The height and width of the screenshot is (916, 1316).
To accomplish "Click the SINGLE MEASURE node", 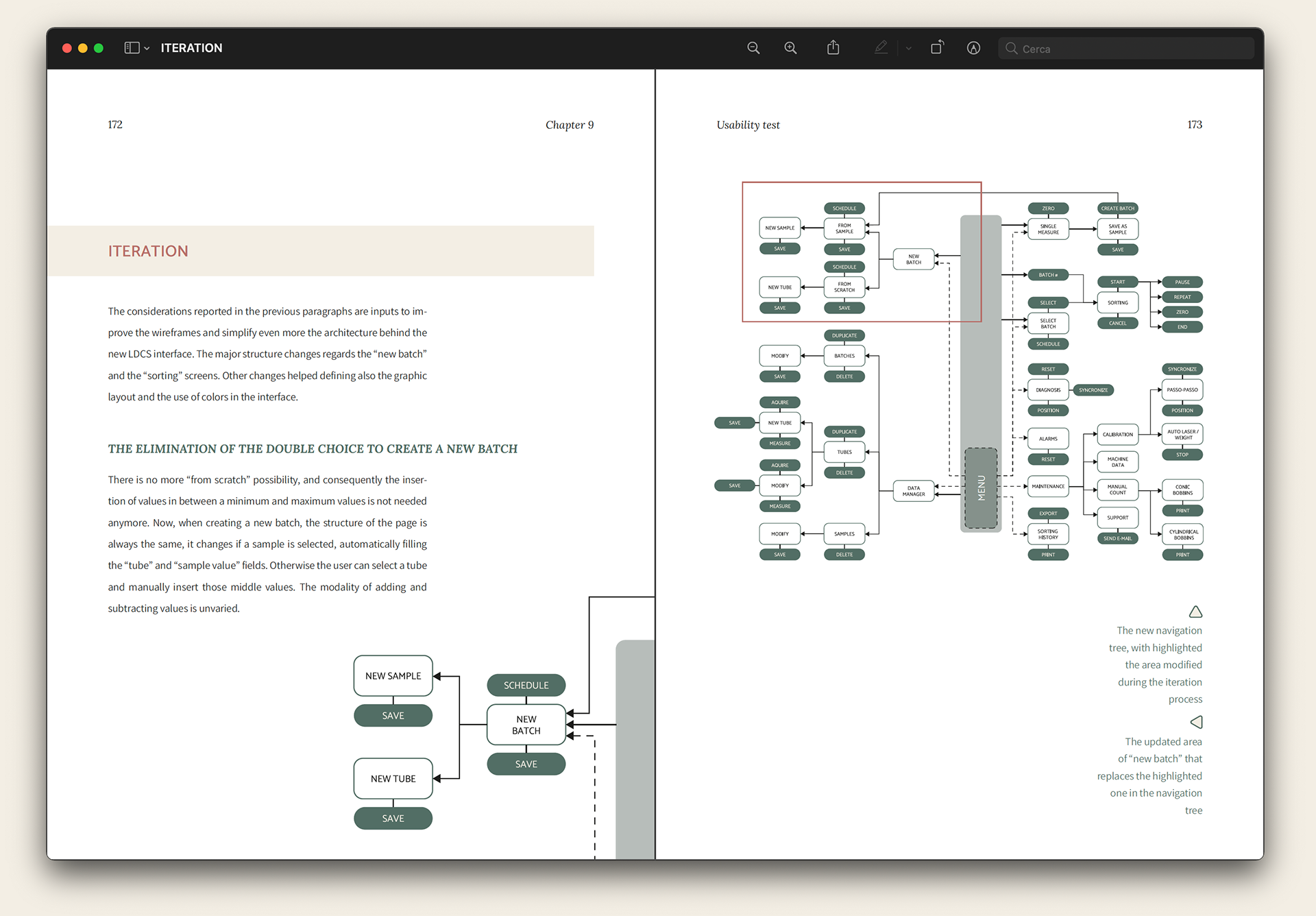I will click(1048, 229).
